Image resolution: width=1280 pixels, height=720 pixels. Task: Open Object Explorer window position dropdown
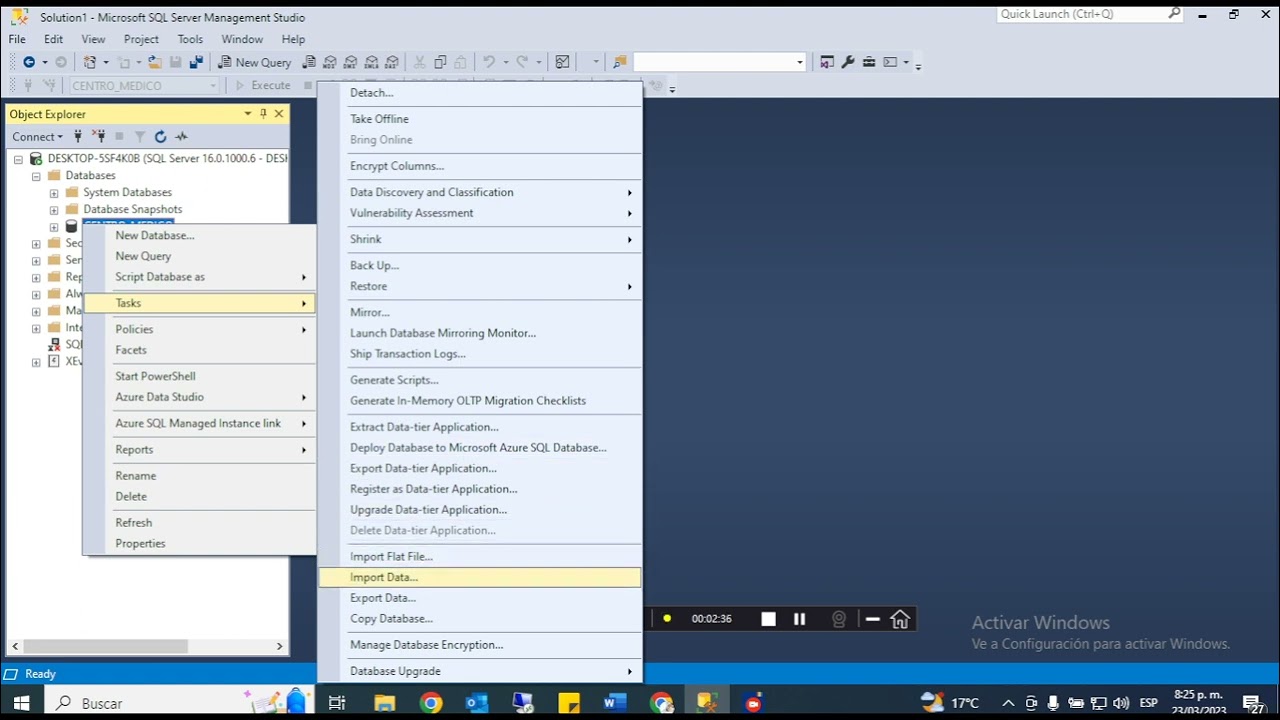click(x=247, y=114)
